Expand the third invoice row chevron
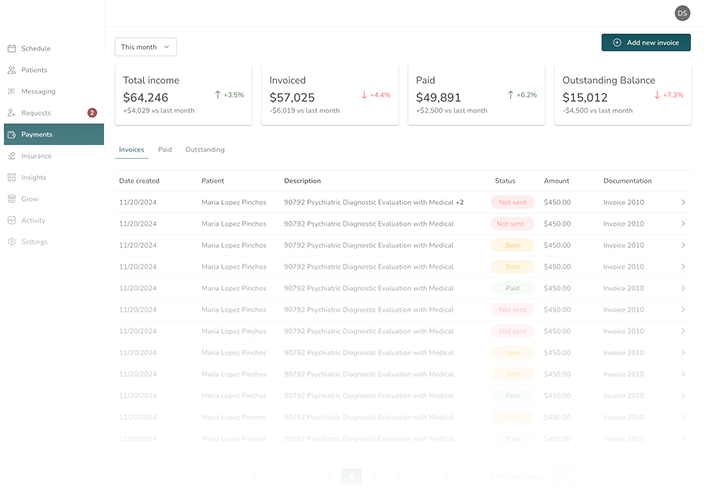The width and height of the screenshot is (704, 500). (683, 245)
